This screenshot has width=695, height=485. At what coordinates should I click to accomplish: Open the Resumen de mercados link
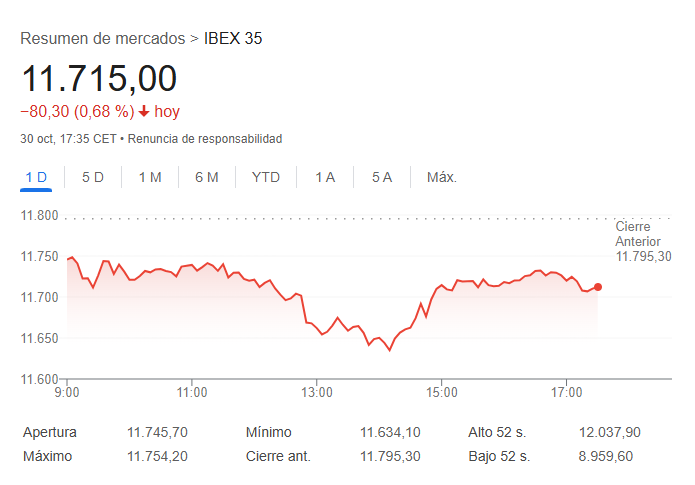(x=103, y=39)
